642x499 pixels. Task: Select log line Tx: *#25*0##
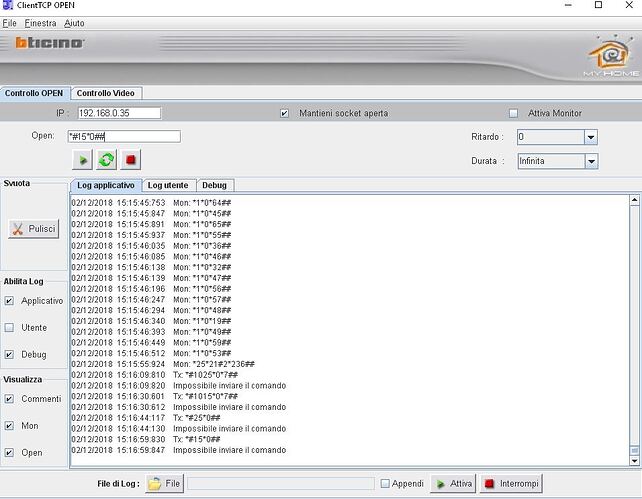(x=146, y=418)
